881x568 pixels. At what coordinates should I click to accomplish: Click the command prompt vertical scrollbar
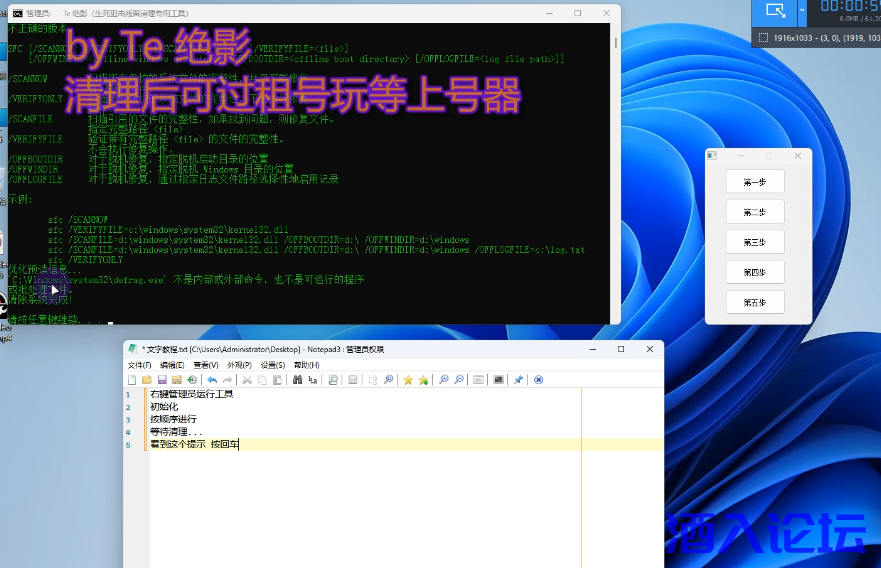[x=615, y=150]
